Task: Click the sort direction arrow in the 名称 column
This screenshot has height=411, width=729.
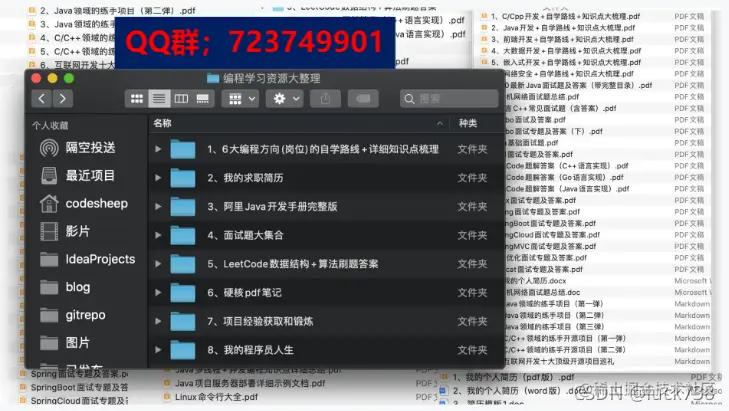Action: [x=439, y=123]
